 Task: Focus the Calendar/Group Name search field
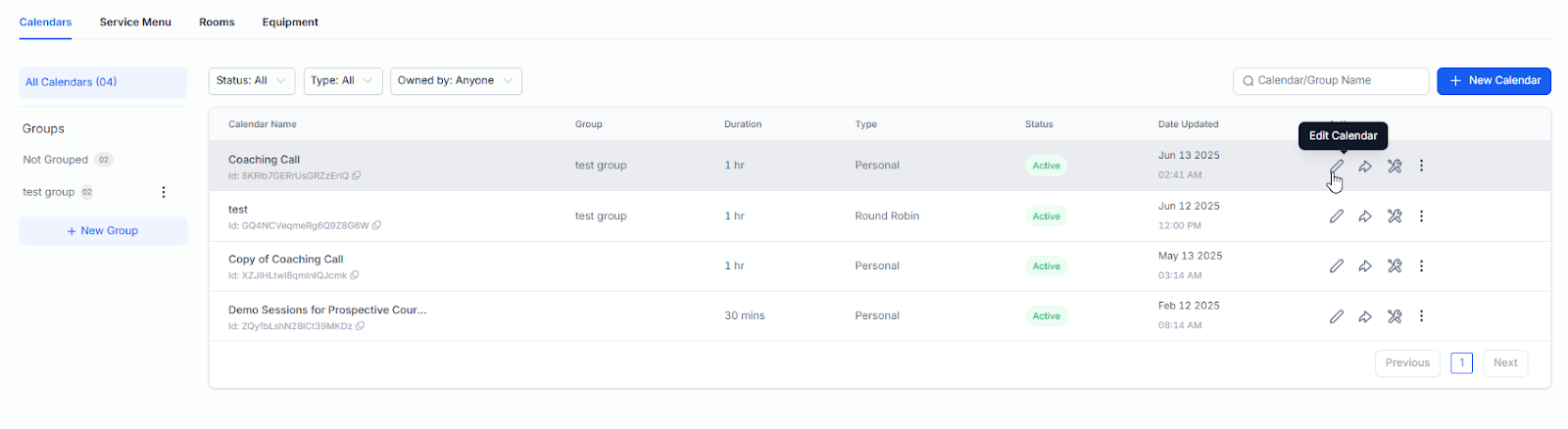click(1331, 81)
